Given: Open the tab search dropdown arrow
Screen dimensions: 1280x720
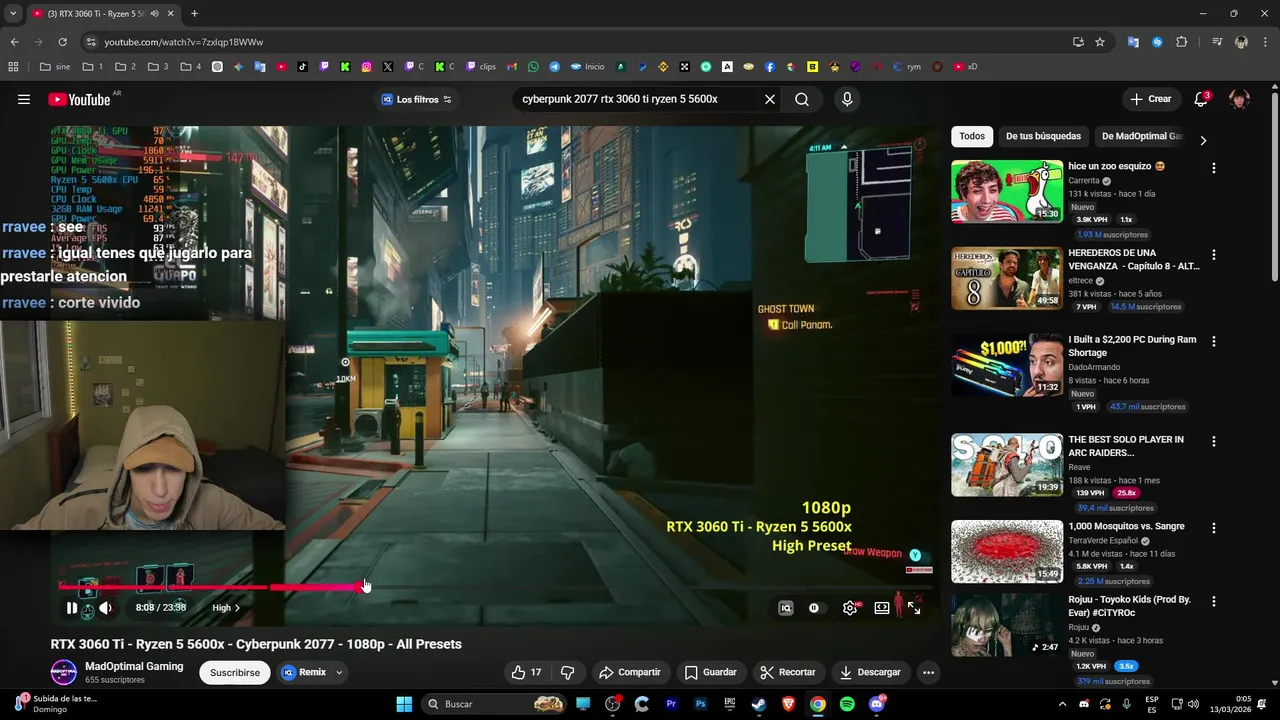Looking at the screenshot, I should (x=13, y=14).
